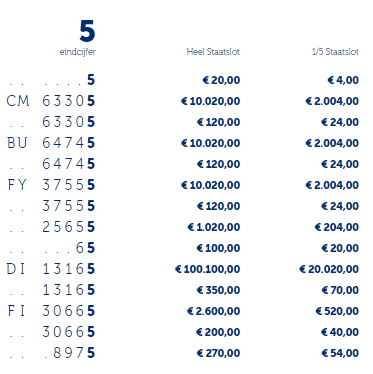Click the number ending 8975

click(x=69, y=353)
